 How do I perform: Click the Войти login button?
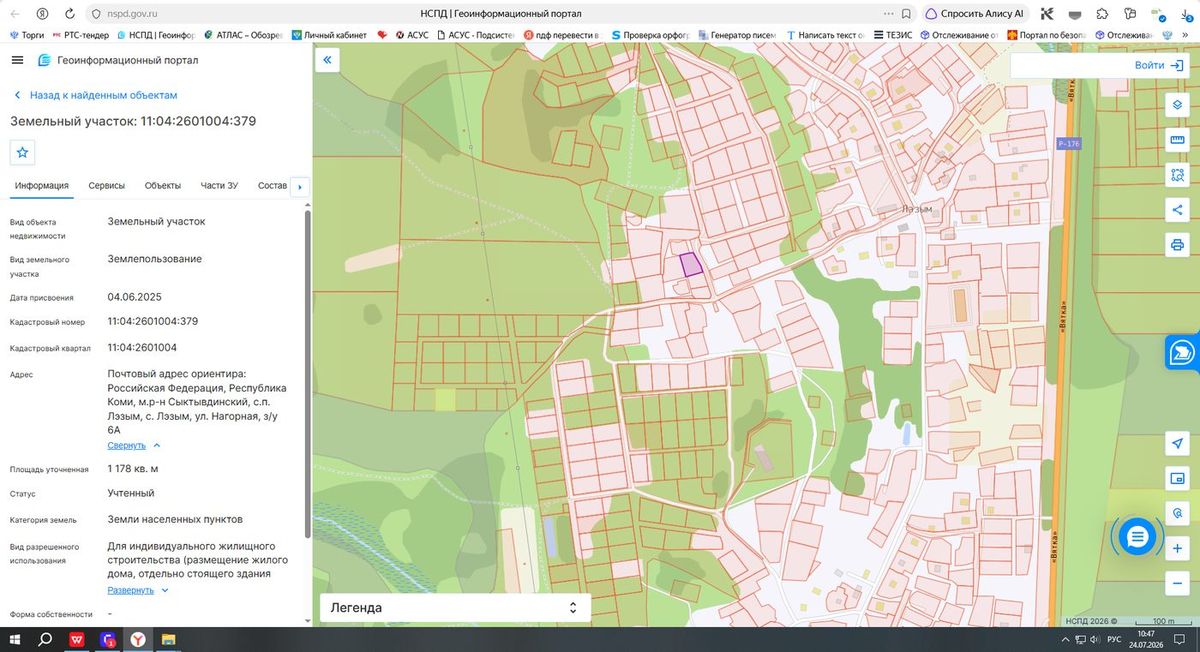point(1157,65)
